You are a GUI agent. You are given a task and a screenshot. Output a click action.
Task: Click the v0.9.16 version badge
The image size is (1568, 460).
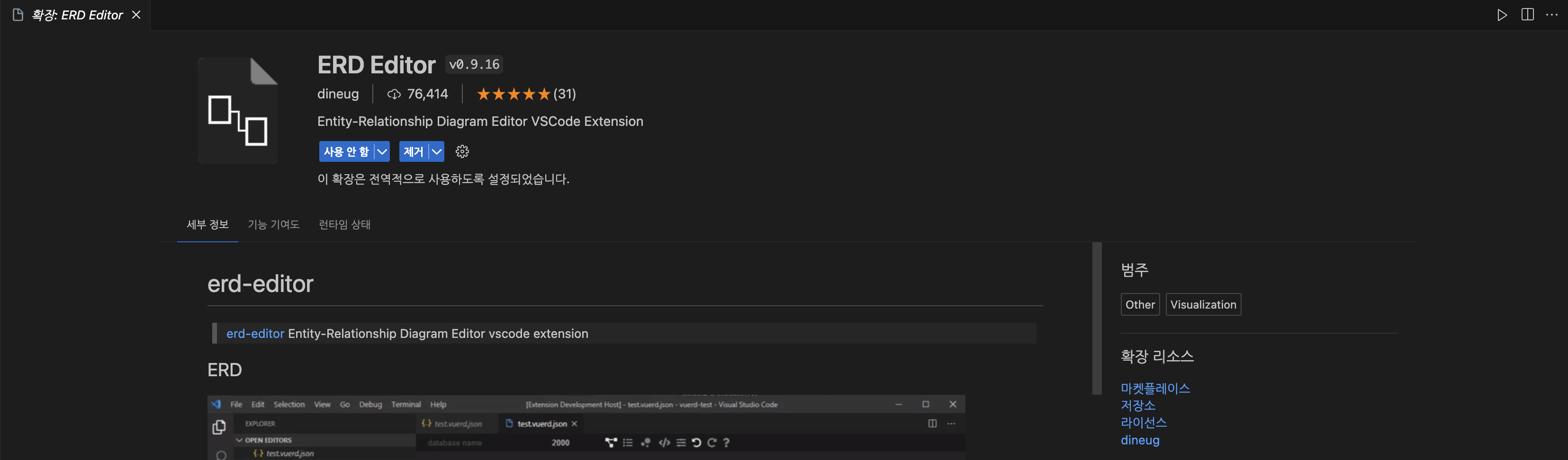474,64
